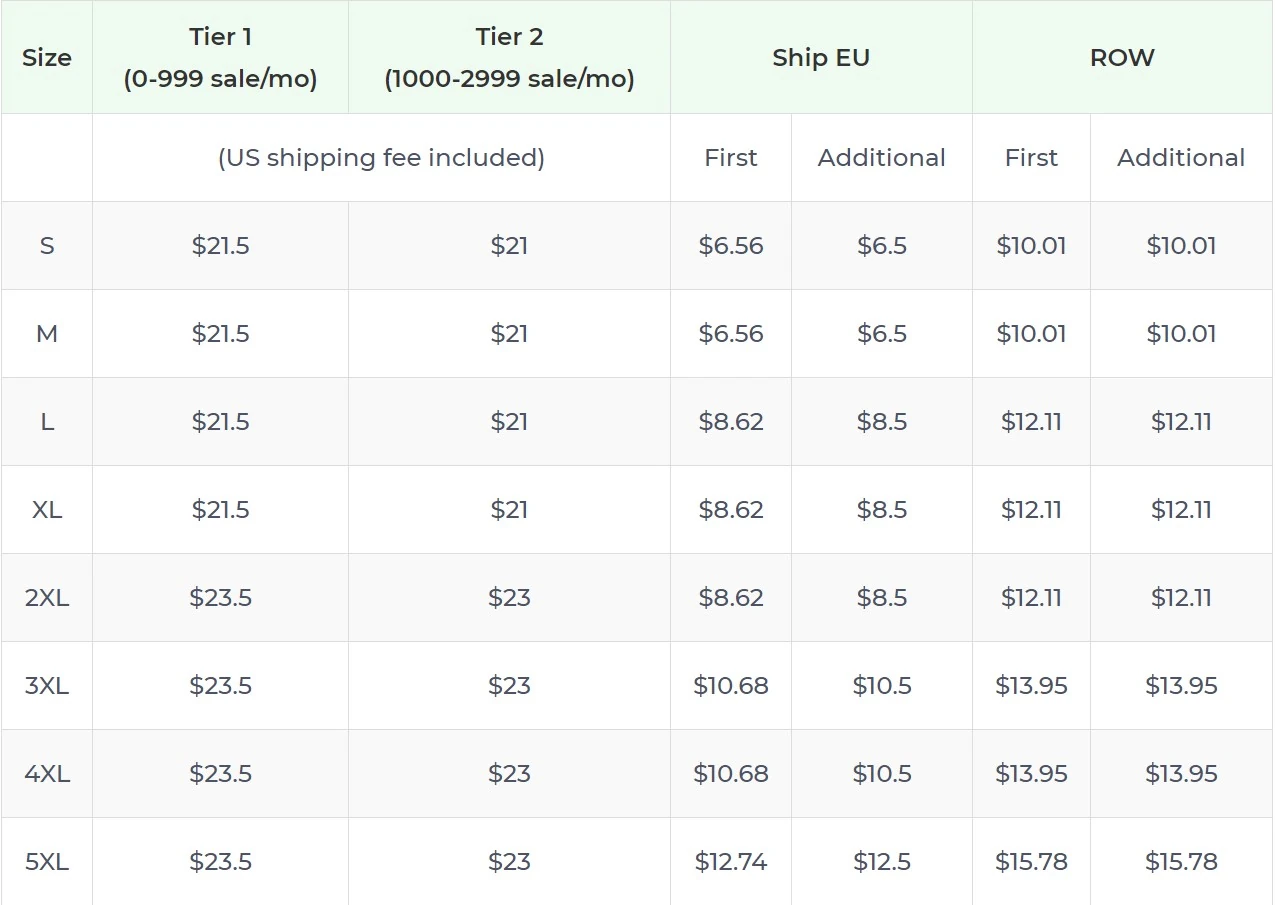The height and width of the screenshot is (905, 1275).
Task: Click ROW Additional price for size S
Action: pos(1181,246)
